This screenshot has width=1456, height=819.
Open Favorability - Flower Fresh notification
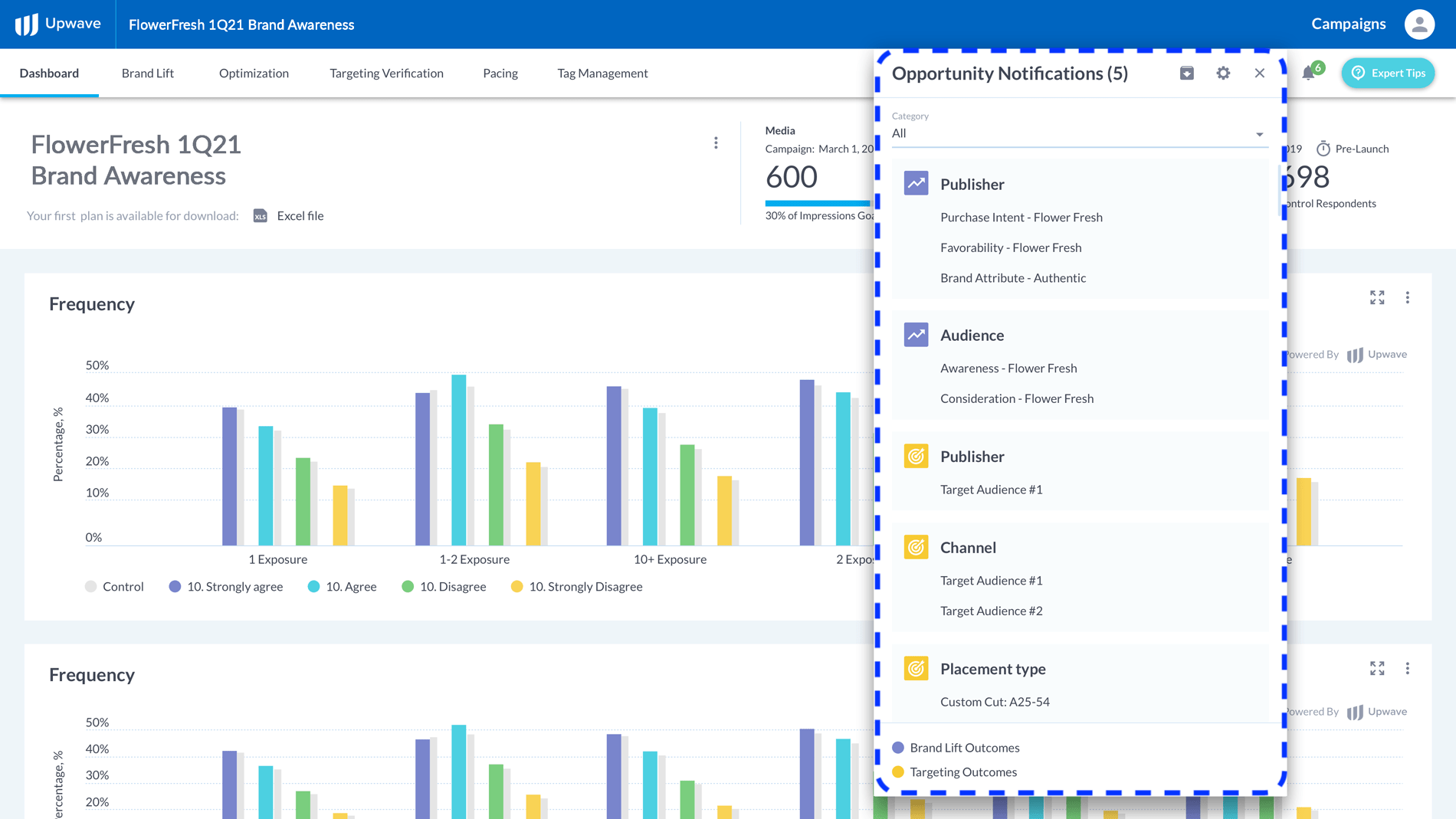(1011, 248)
